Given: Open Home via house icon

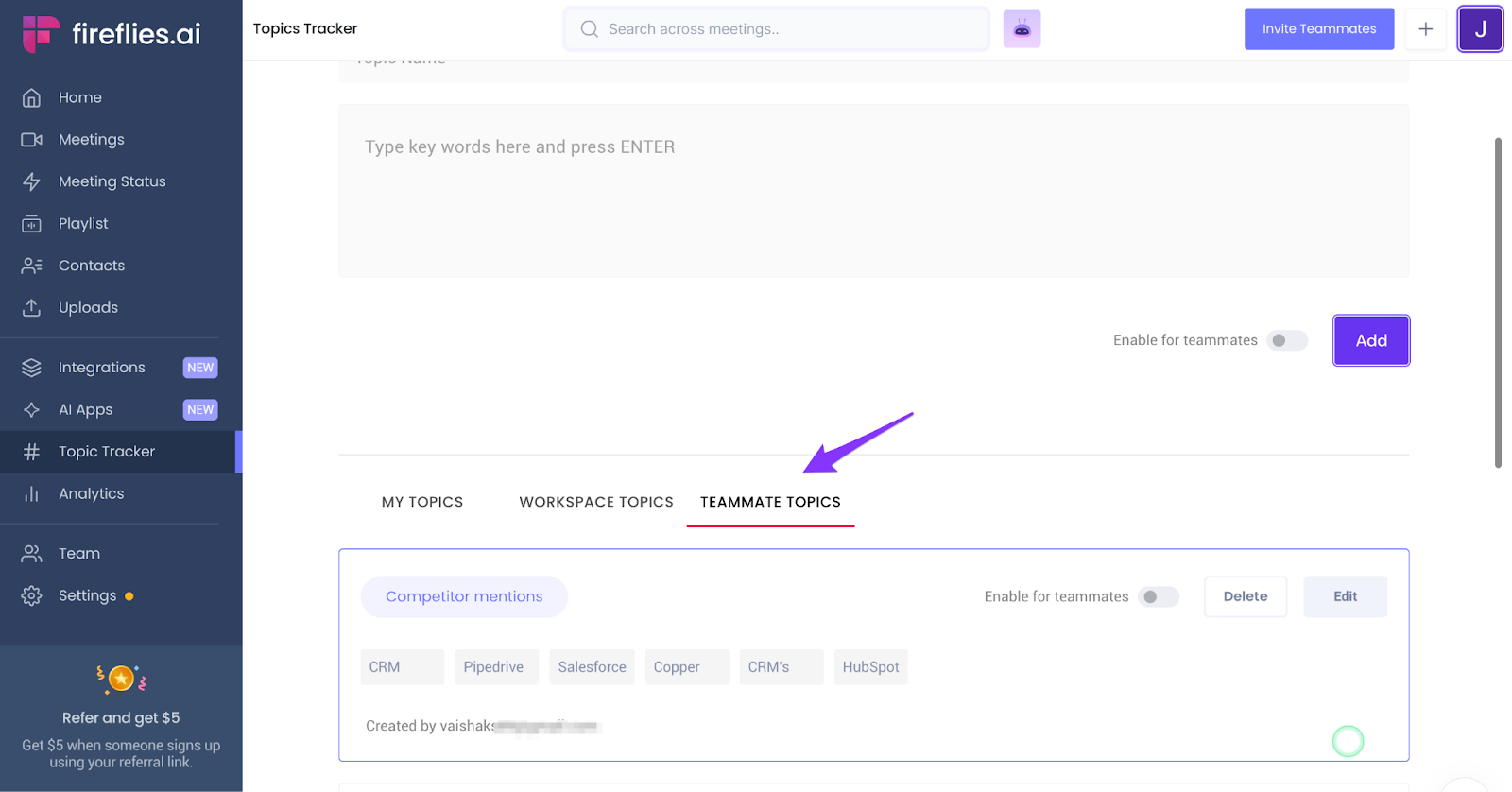Looking at the screenshot, I should (x=31, y=97).
